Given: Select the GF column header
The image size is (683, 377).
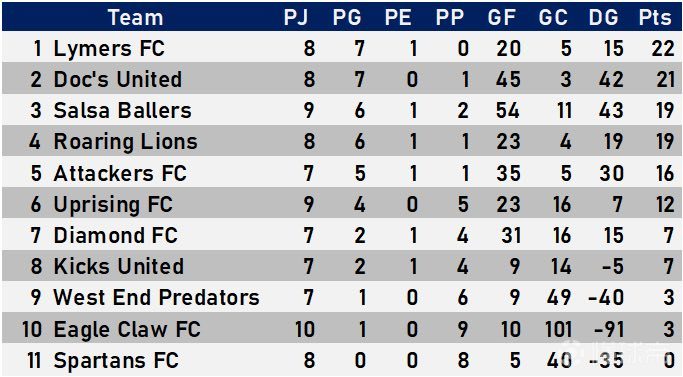Looking at the screenshot, I should point(501,18).
